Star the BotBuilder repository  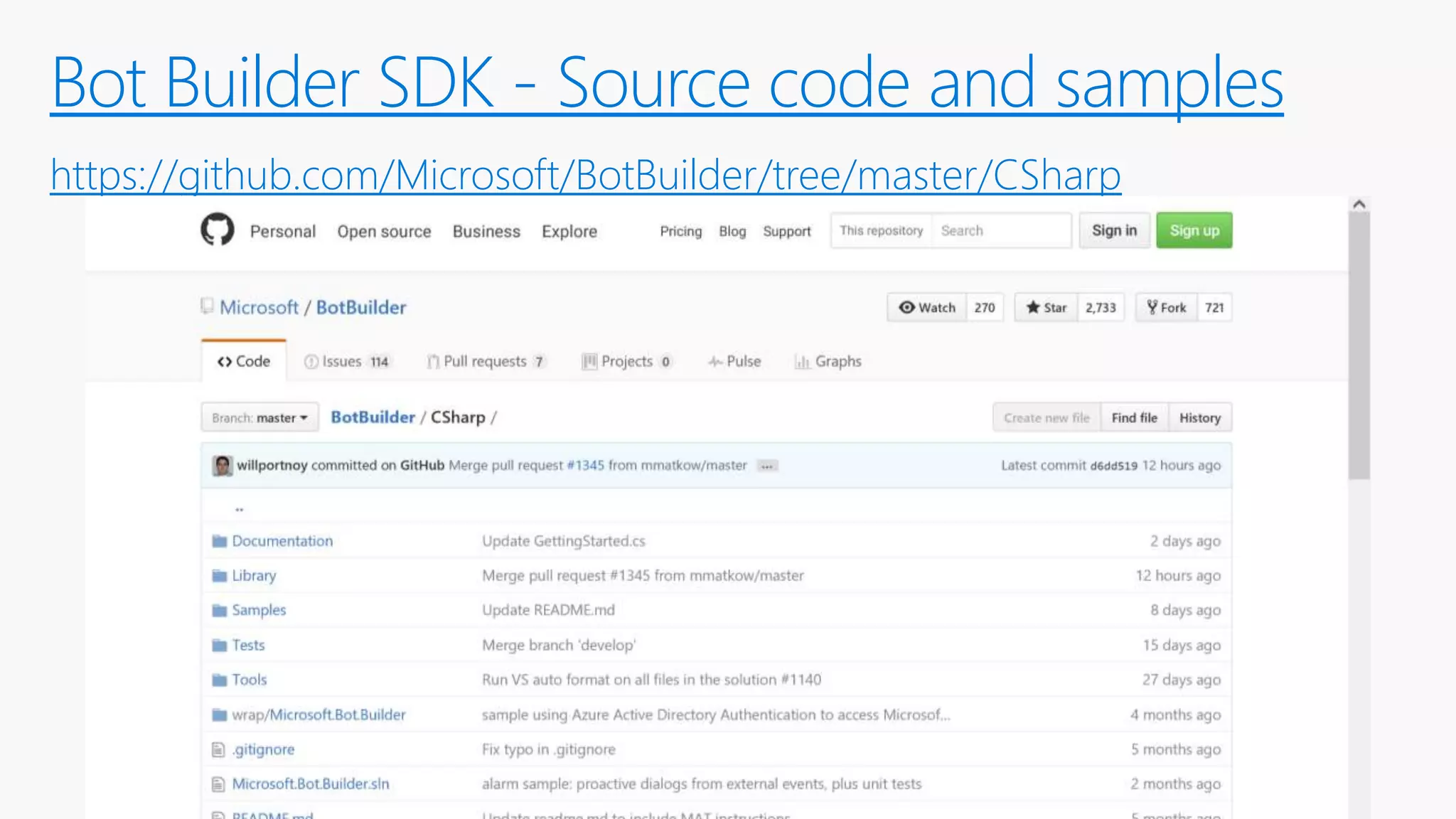1046,307
